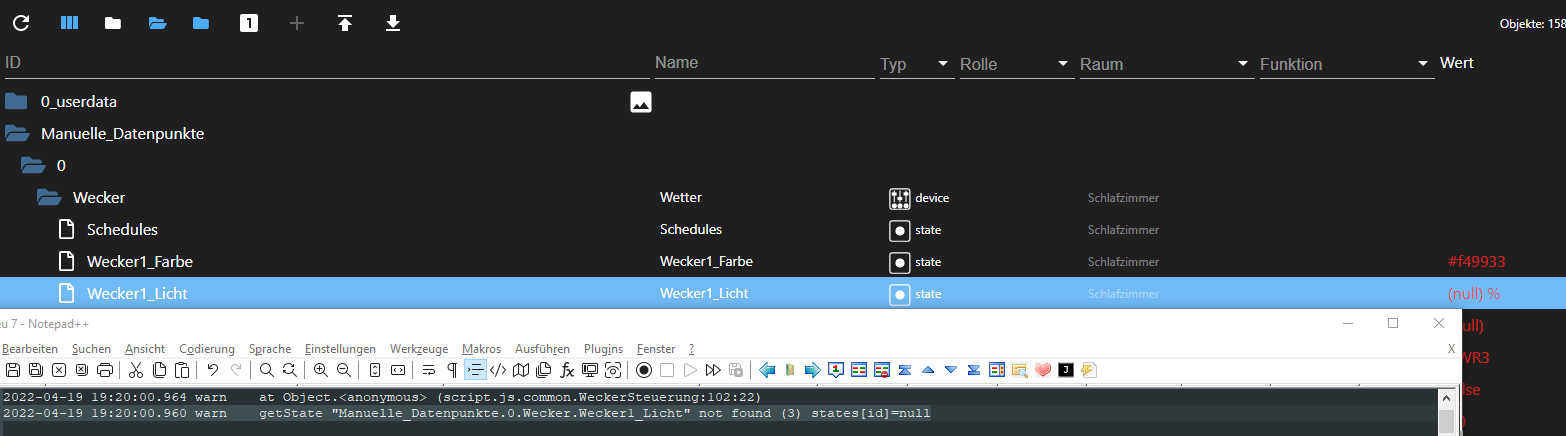
Task: Open the Einstellungen menu in Notepad++
Action: (340, 349)
